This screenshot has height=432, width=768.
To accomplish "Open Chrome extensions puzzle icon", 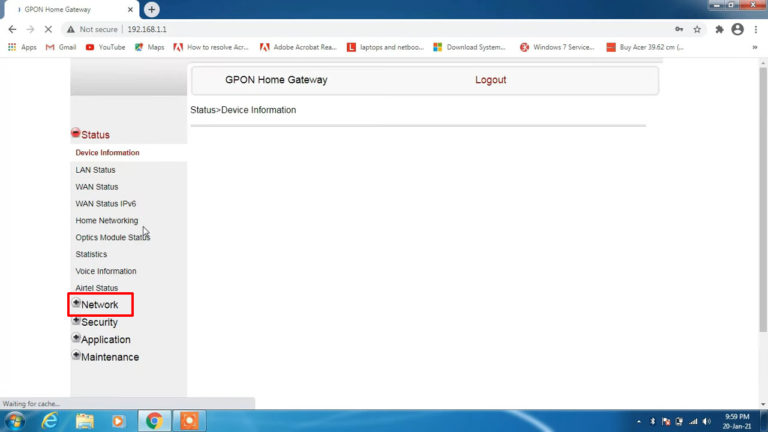I will point(719,29).
